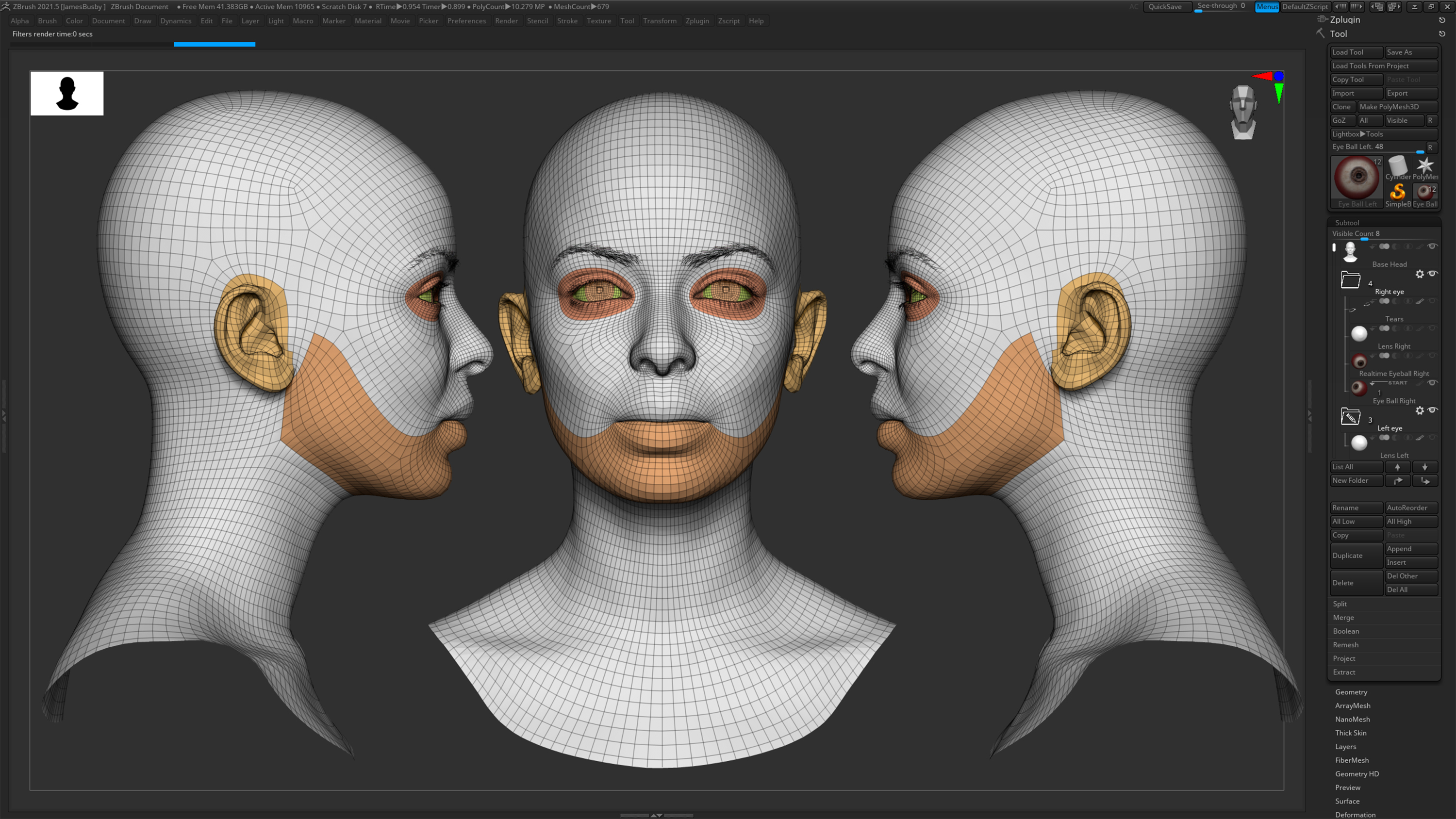1456x819 pixels.
Task: Hide the Left eye folder
Action: point(1433,410)
